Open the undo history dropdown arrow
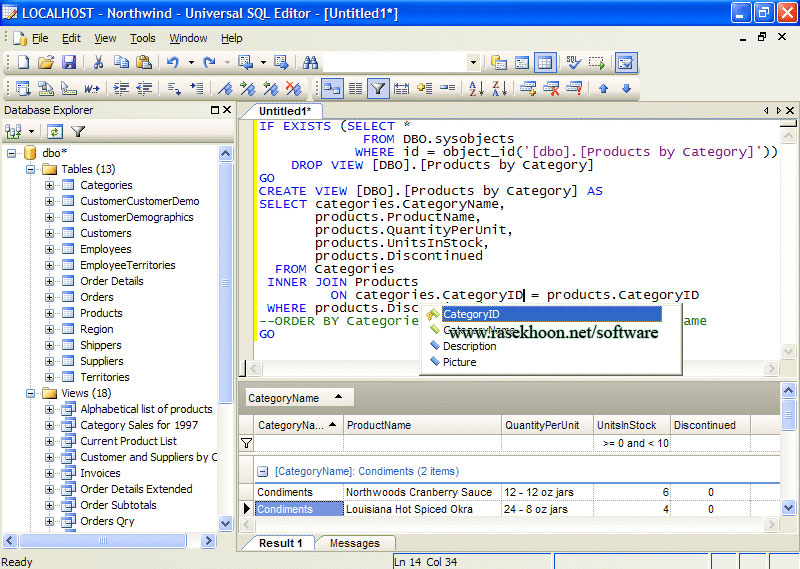This screenshot has width=800, height=569. tap(191, 62)
